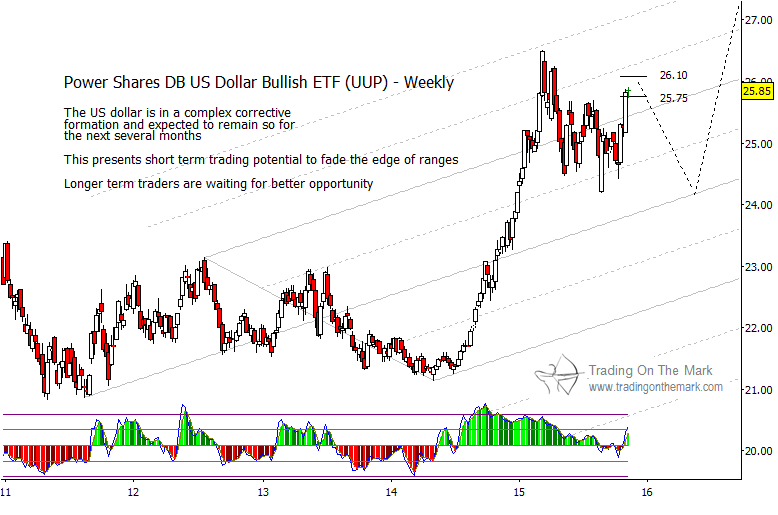This screenshot has height=515, width=778.
Task: Click the year 13 label on time axis
Action: pos(263,492)
